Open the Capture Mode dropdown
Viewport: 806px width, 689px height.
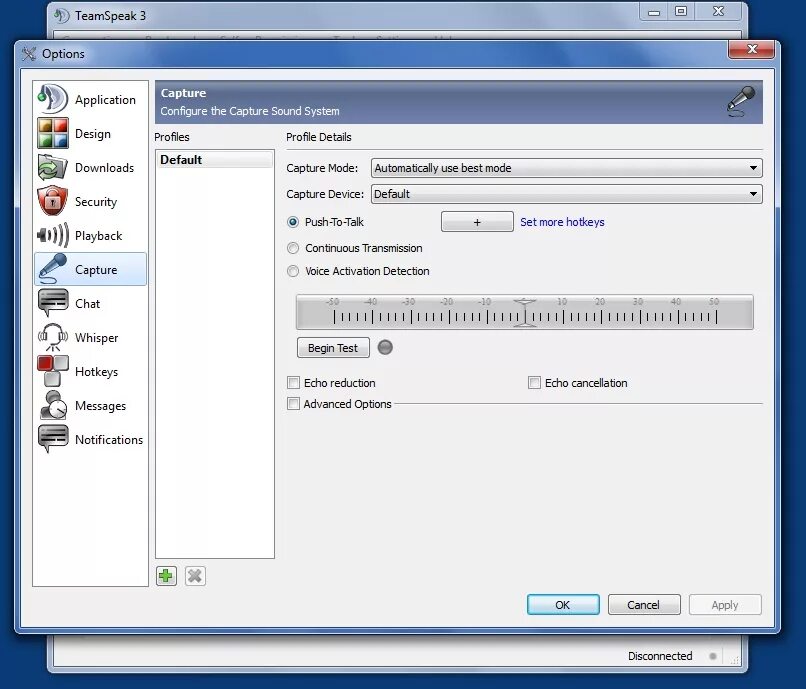tap(566, 168)
